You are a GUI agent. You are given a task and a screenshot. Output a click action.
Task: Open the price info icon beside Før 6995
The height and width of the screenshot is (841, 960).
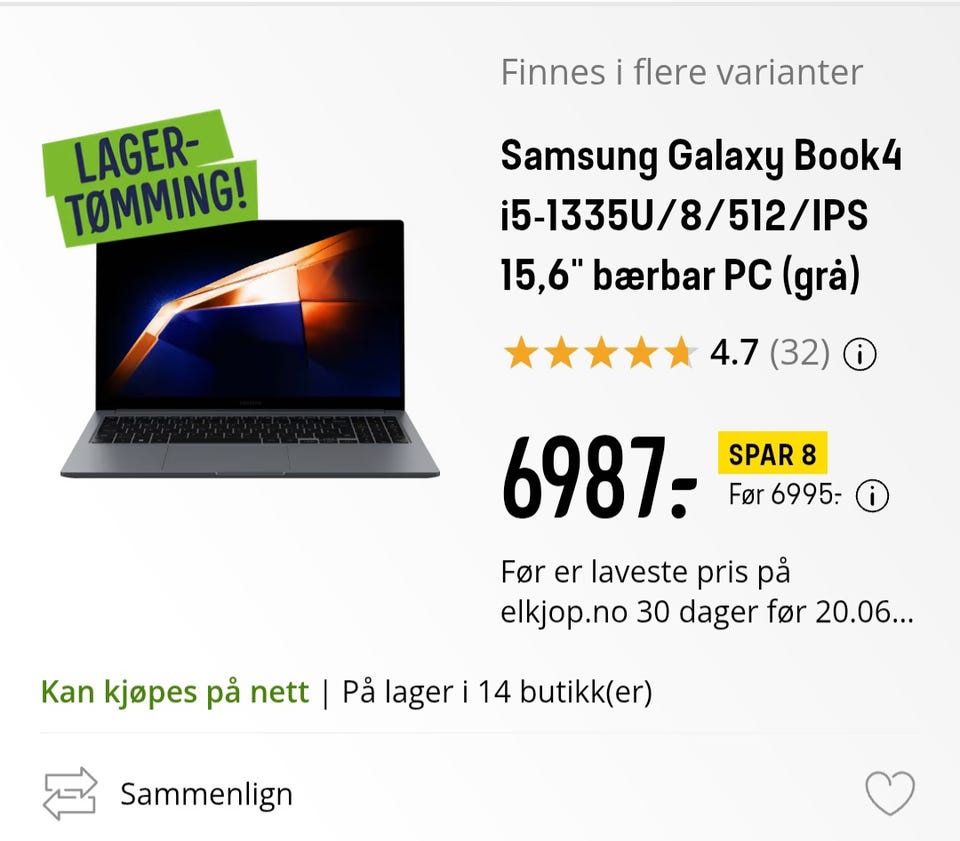pyautogui.click(x=872, y=495)
